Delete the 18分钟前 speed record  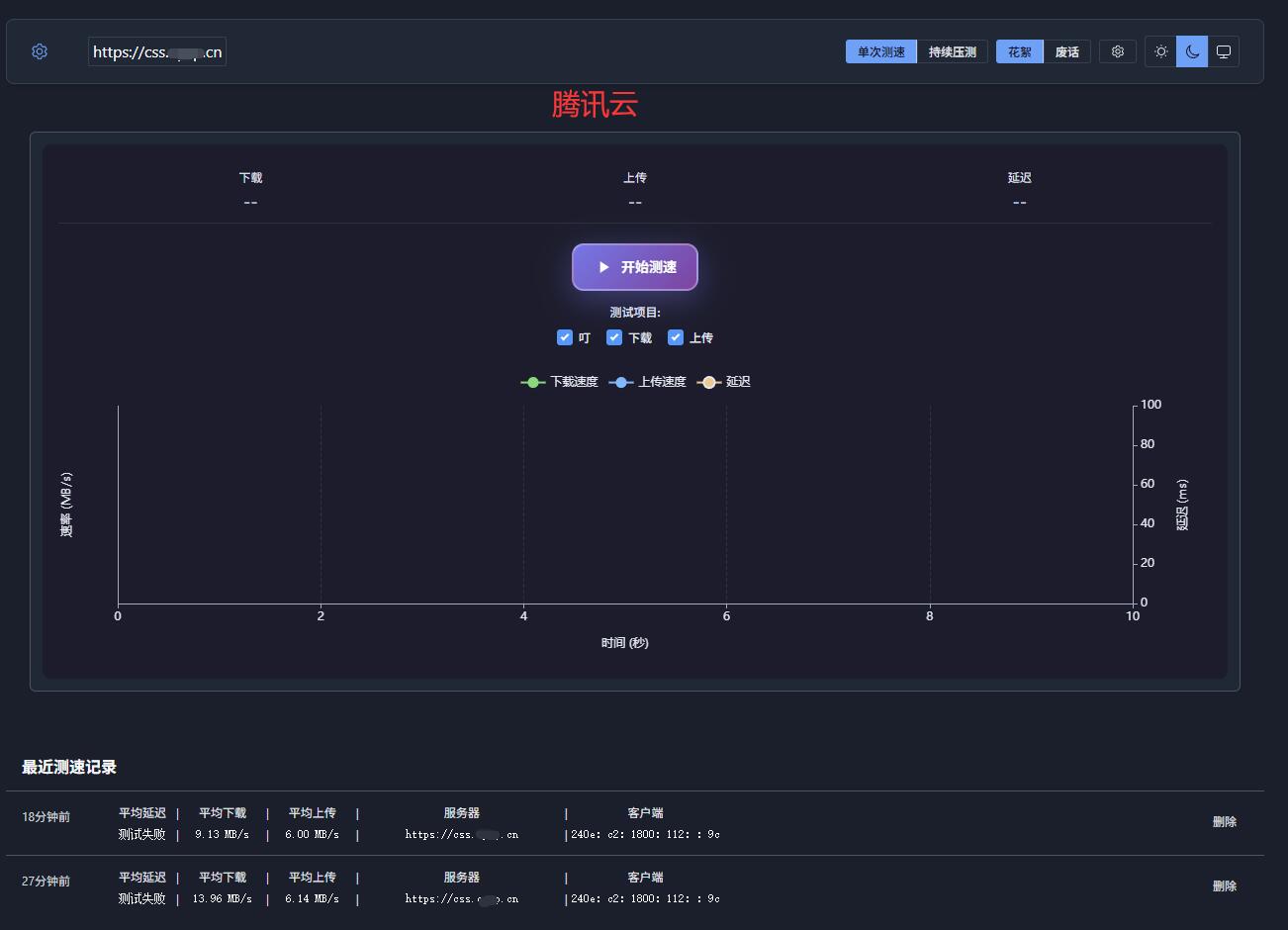(1224, 821)
